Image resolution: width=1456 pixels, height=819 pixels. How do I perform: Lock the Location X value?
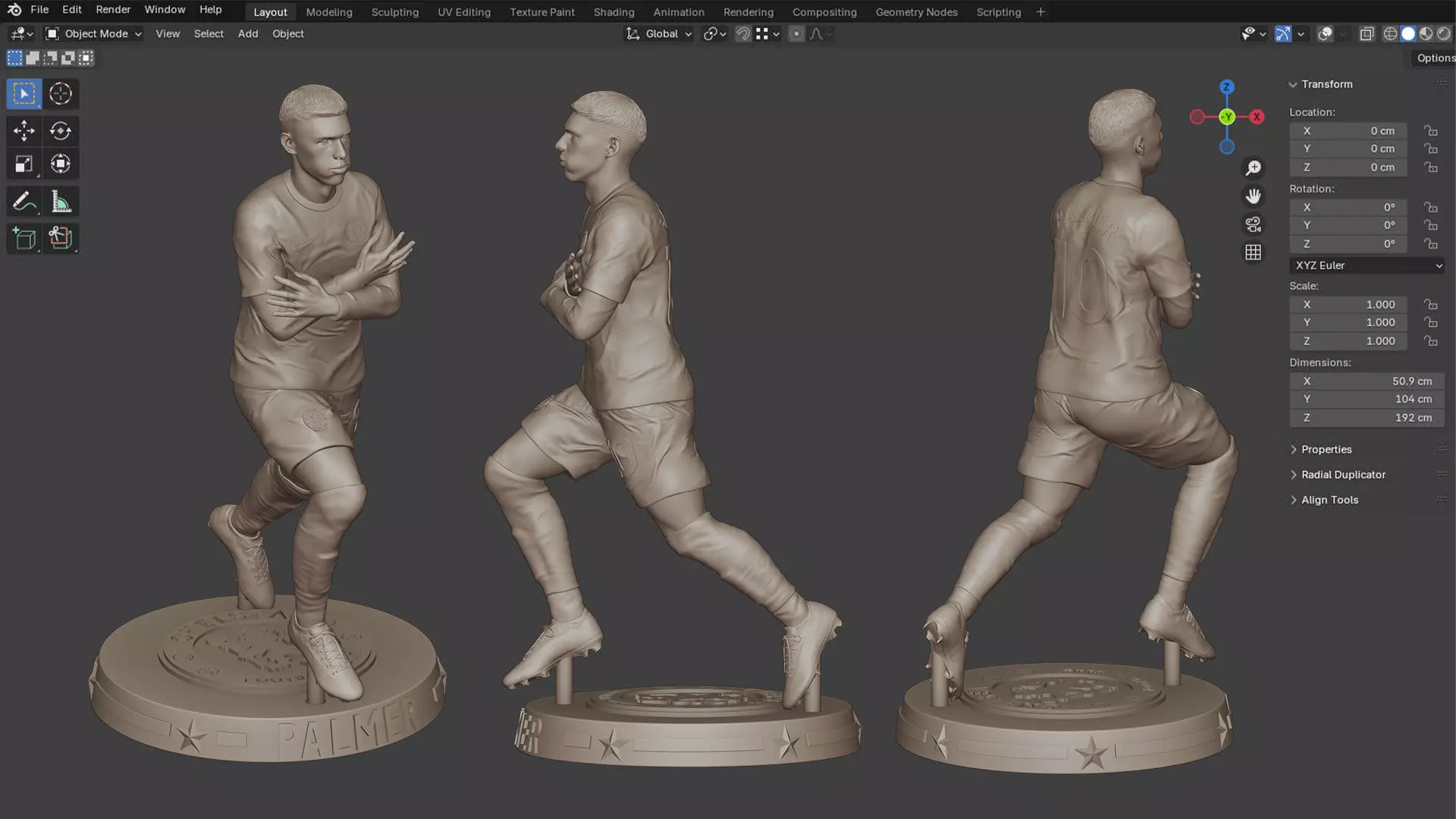(1430, 131)
